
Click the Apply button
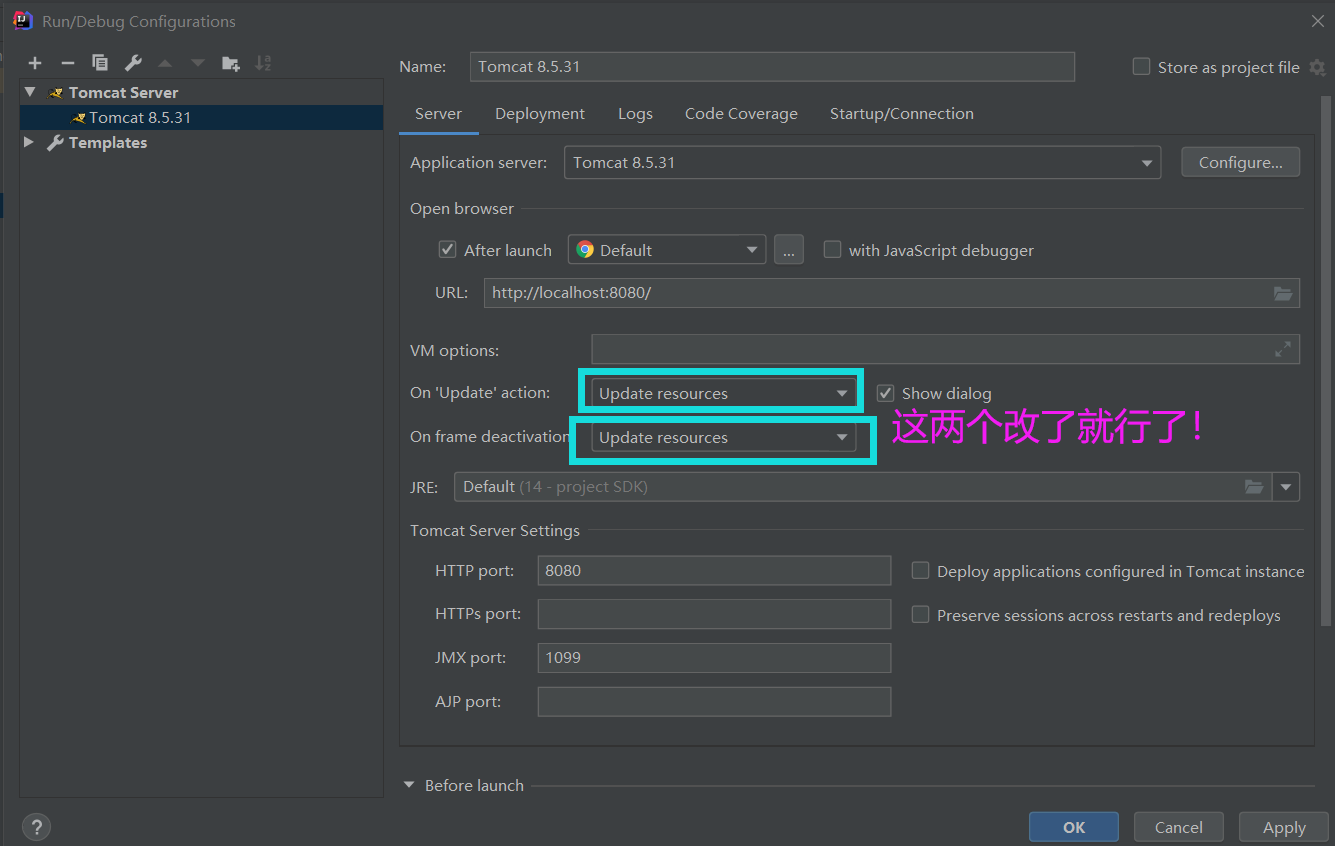tap(1284, 827)
